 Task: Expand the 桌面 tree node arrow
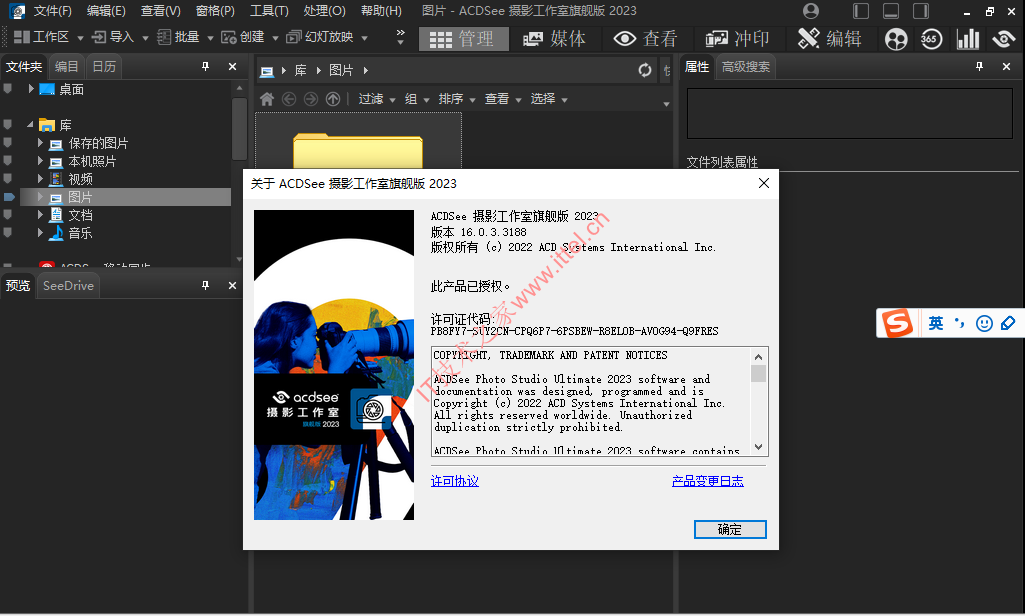[x=31, y=88]
